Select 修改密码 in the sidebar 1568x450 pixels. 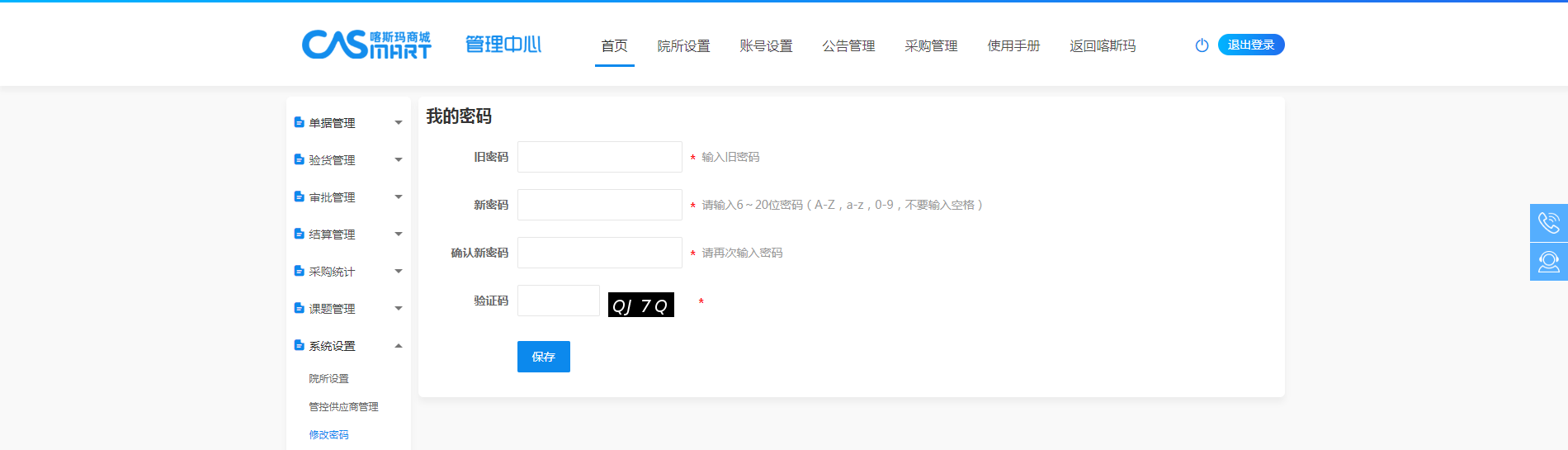point(328,434)
